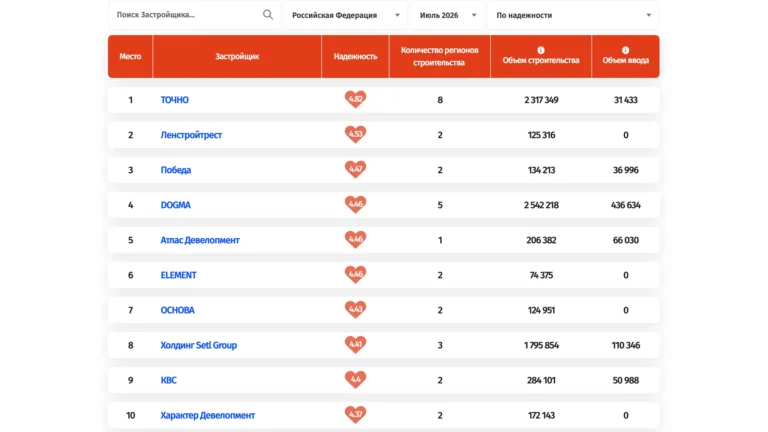Click the Объем ввода header label
Screen dimensions: 768x432
click(625, 60)
